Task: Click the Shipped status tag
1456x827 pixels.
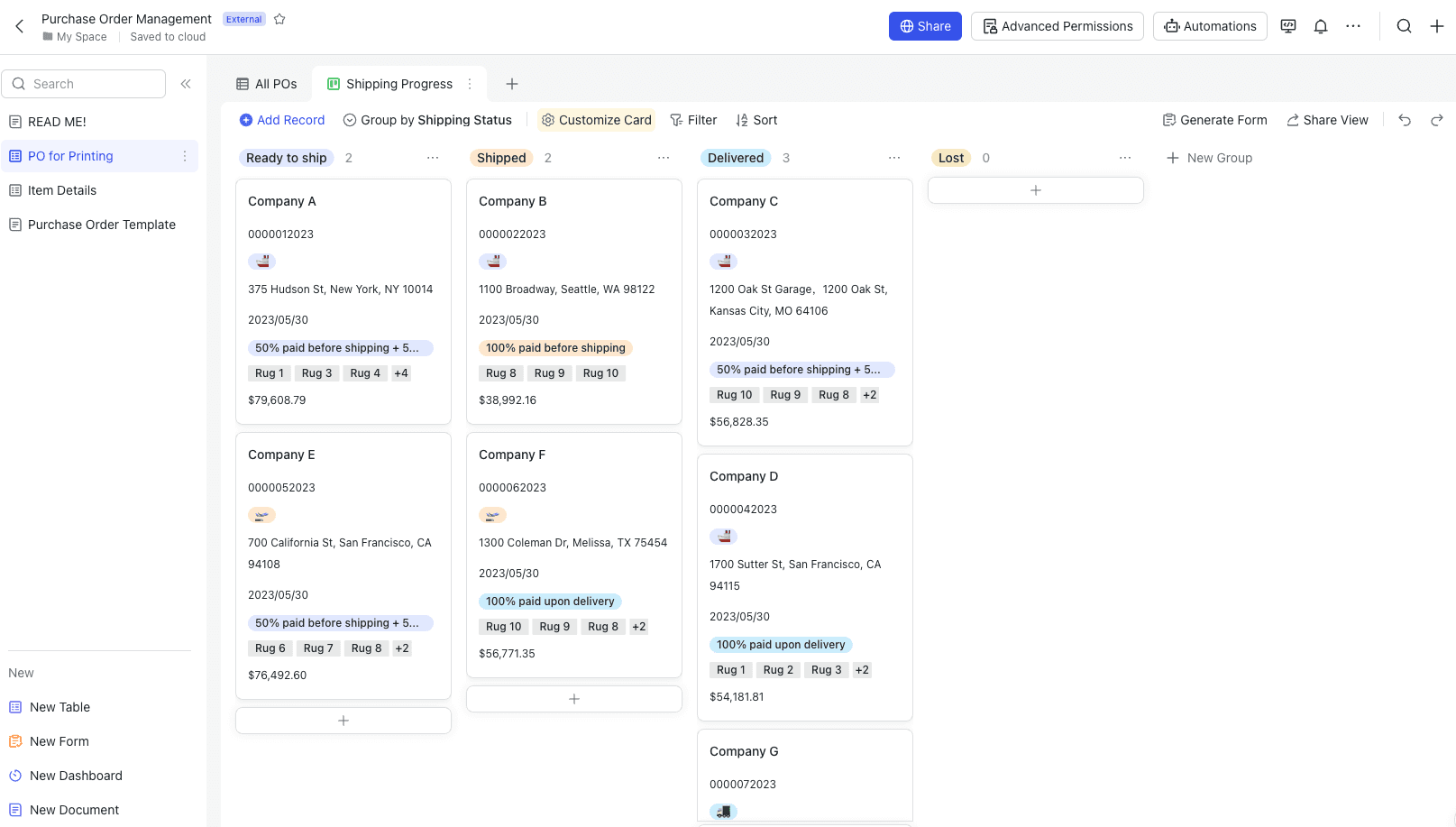Action: (501, 158)
